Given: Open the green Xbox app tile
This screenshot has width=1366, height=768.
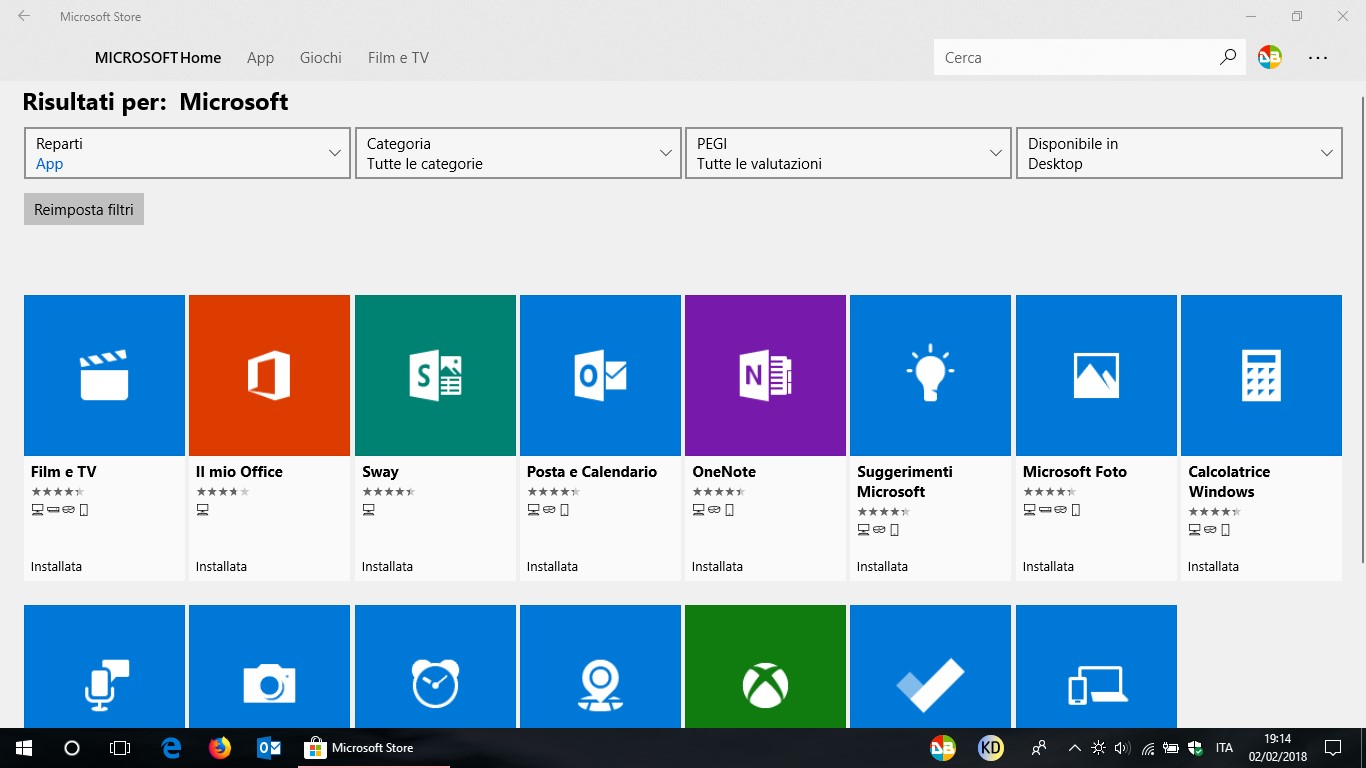Looking at the screenshot, I should [x=765, y=666].
